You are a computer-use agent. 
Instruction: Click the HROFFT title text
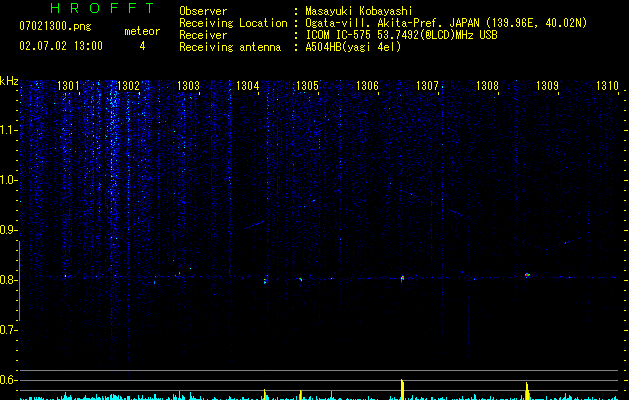tap(102, 8)
